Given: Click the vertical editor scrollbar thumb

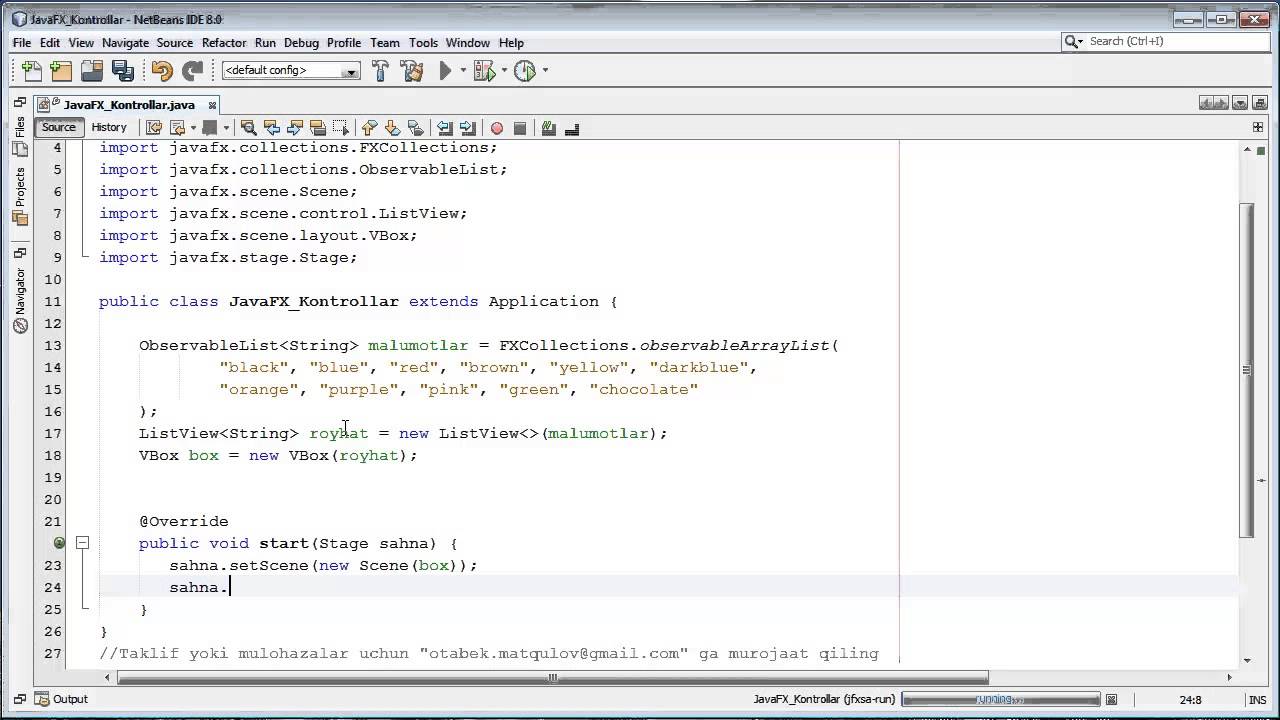Looking at the screenshot, I should [1247, 370].
